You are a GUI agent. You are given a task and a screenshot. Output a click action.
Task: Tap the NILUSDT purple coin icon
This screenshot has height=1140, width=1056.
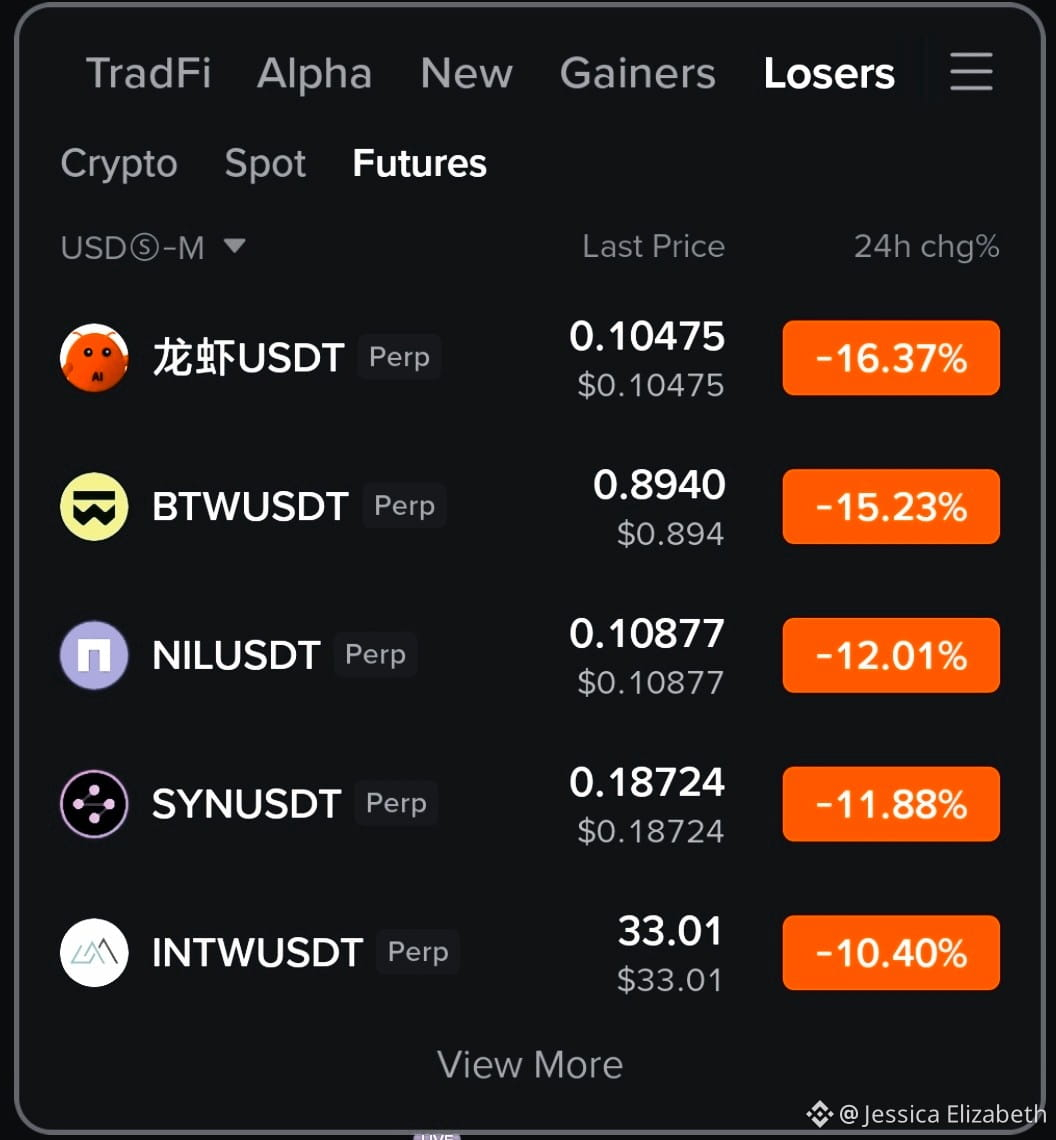point(94,655)
